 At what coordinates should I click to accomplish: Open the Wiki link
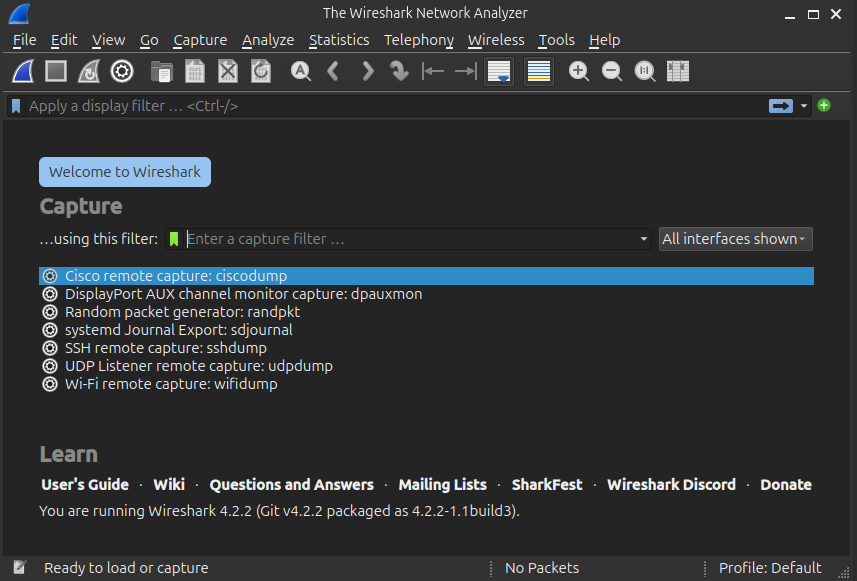169,485
